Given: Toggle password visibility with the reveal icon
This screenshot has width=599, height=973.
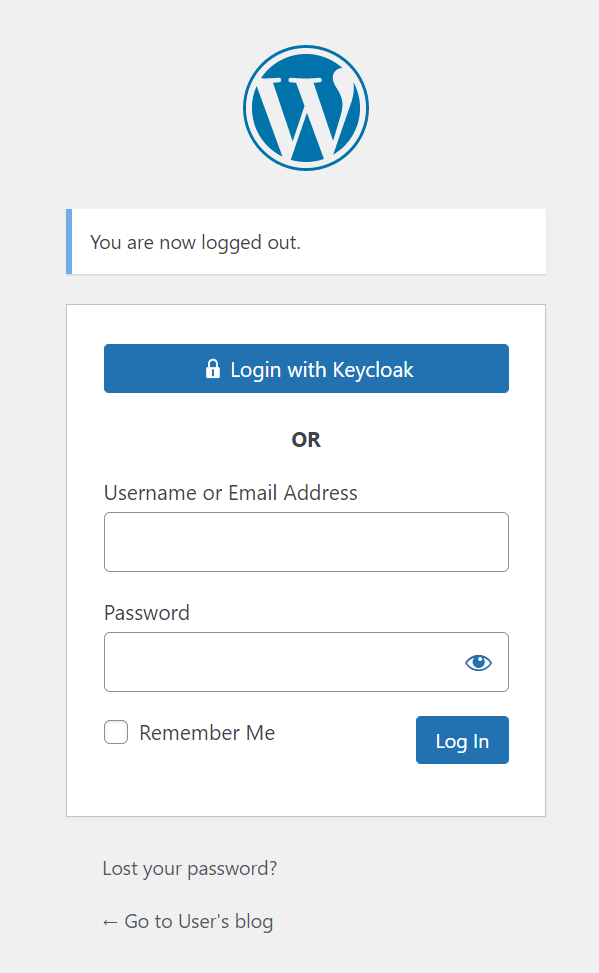Looking at the screenshot, I should [x=477, y=662].
